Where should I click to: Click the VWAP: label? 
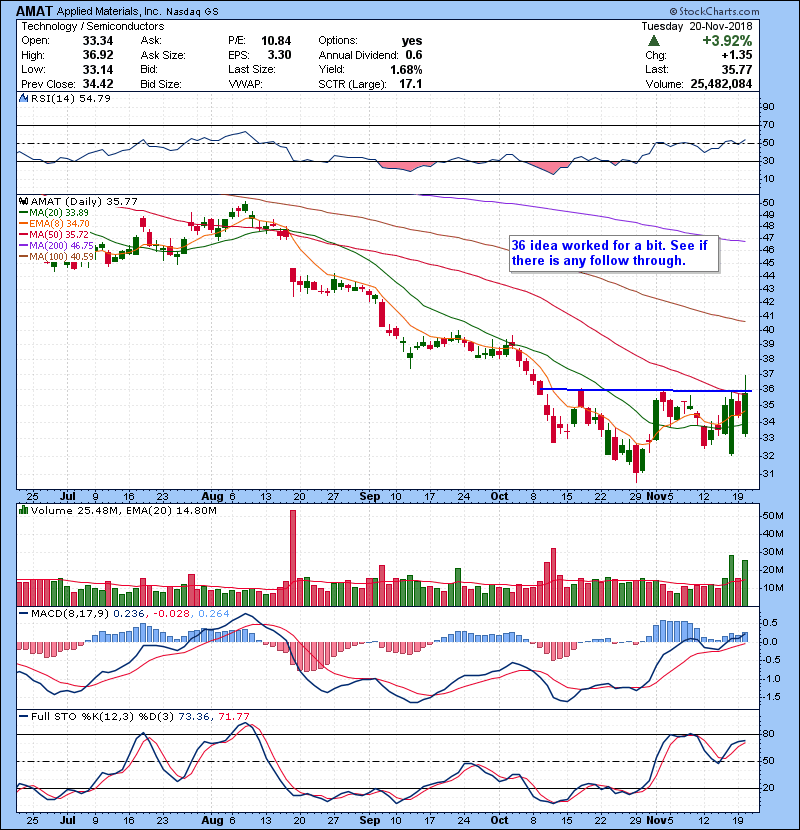245,84
